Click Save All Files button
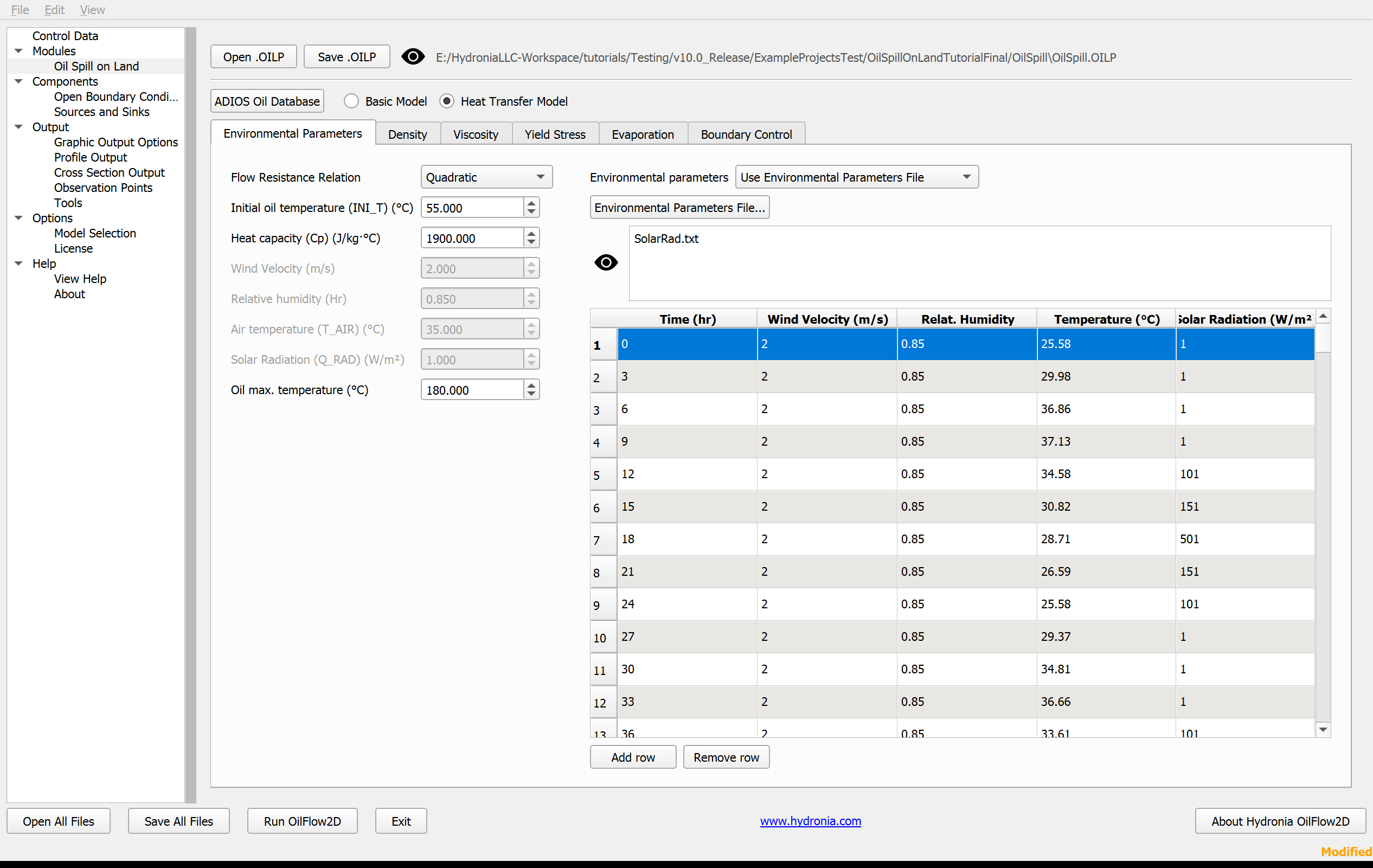 (x=178, y=821)
